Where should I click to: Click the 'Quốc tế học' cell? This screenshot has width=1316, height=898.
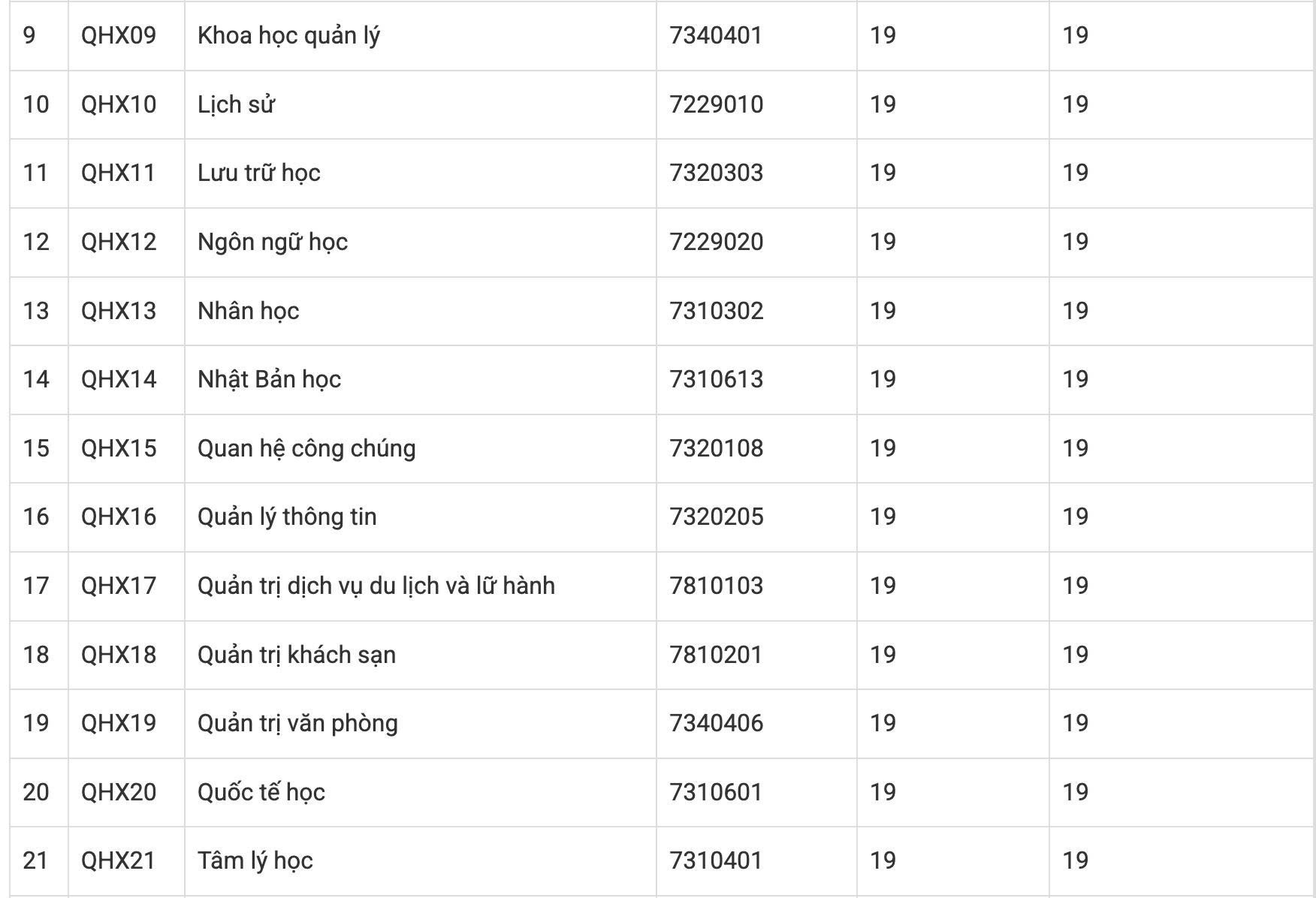point(420,792)
